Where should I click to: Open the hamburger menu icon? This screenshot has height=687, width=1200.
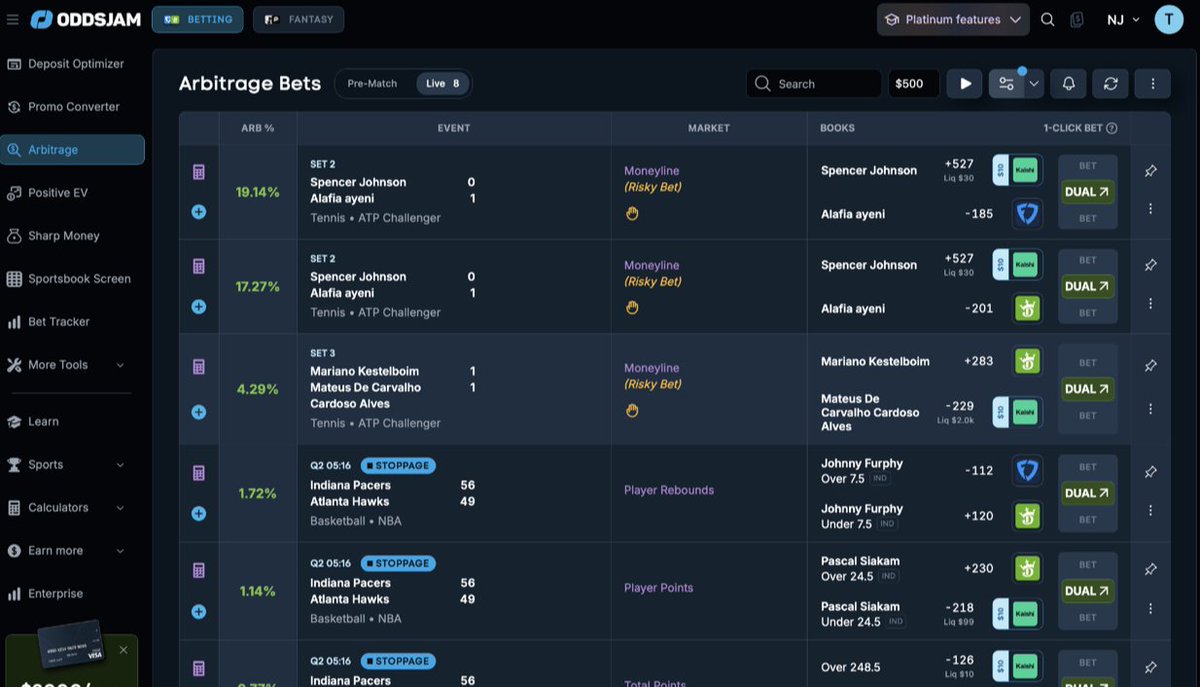[x=13, y=20]
